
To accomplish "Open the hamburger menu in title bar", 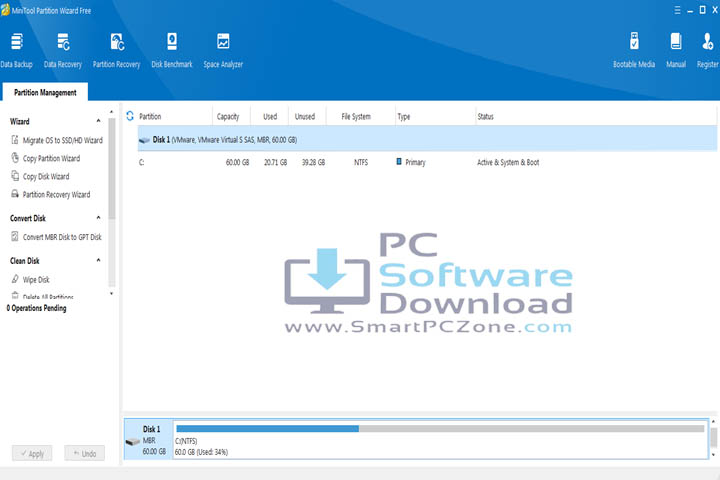I will (x=677, y=10).
